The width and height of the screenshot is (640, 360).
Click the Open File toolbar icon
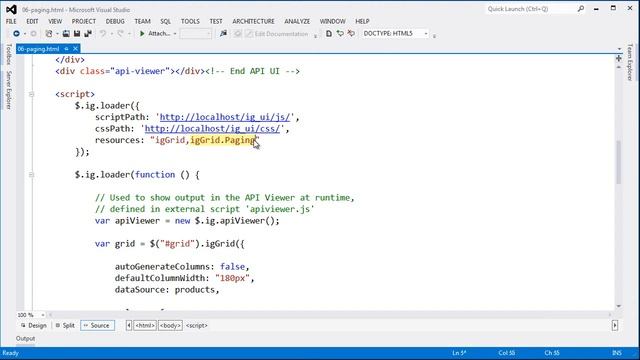(66, 33)
